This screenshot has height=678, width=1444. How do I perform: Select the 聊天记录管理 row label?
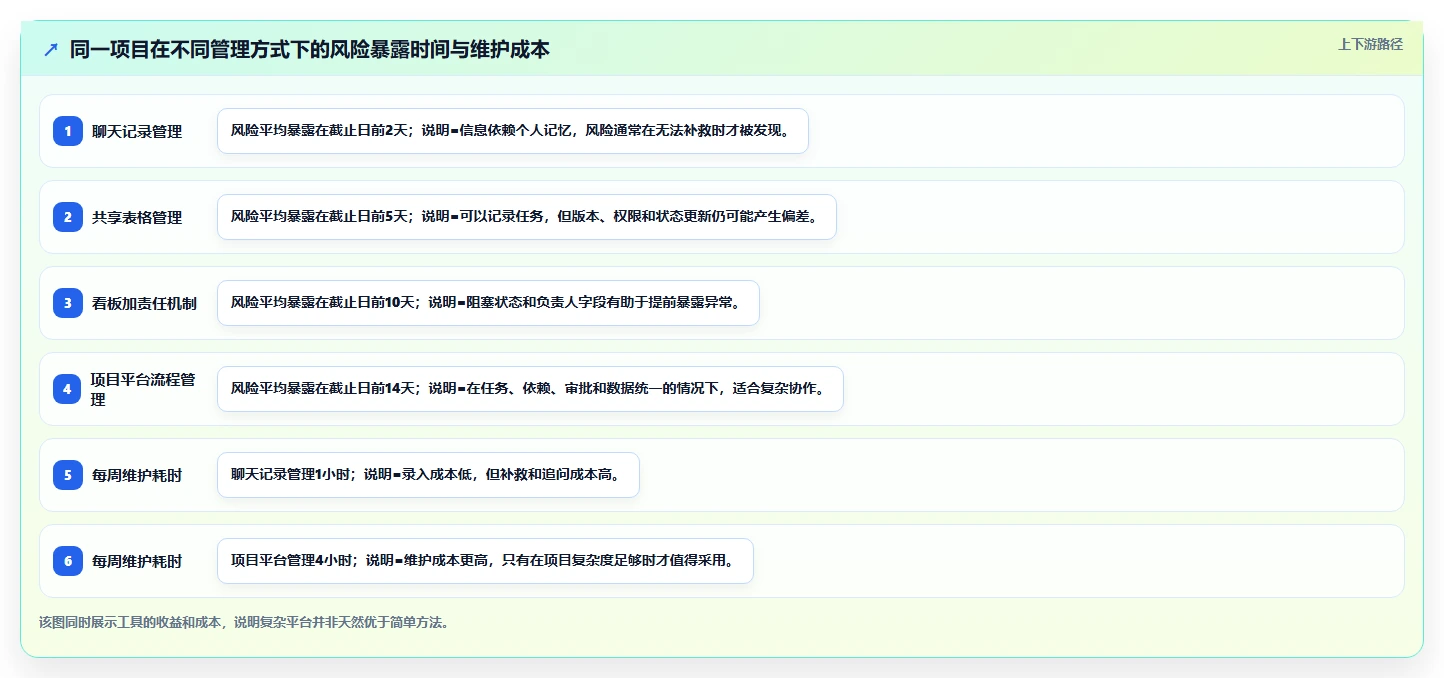tap(137, 131)
